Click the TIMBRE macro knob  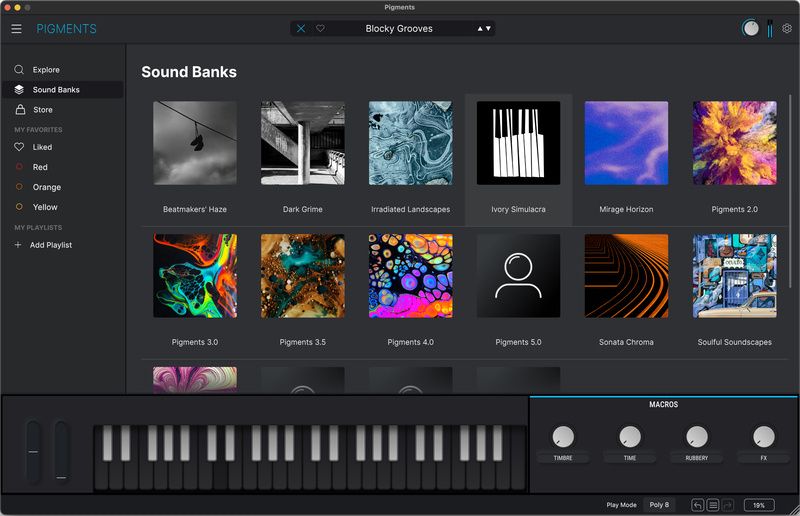563,437
